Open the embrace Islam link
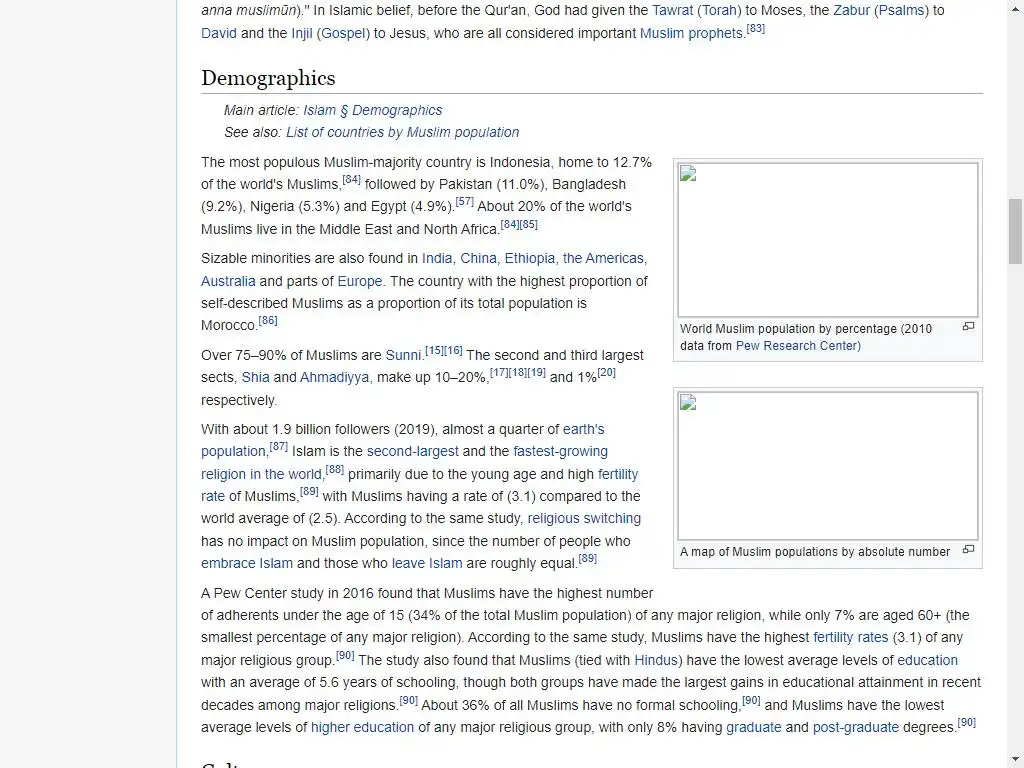The height and width of the screenshot is (768, 1024). tap(247, 564)
